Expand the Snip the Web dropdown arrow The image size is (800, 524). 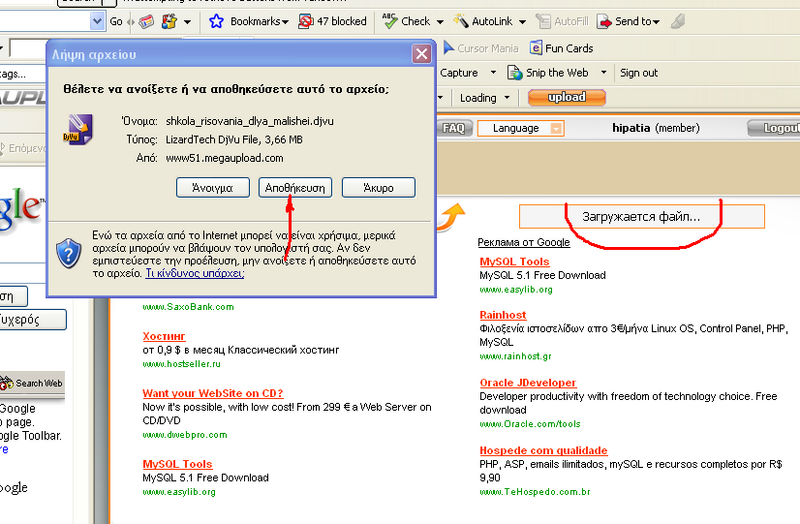point(604,72)
